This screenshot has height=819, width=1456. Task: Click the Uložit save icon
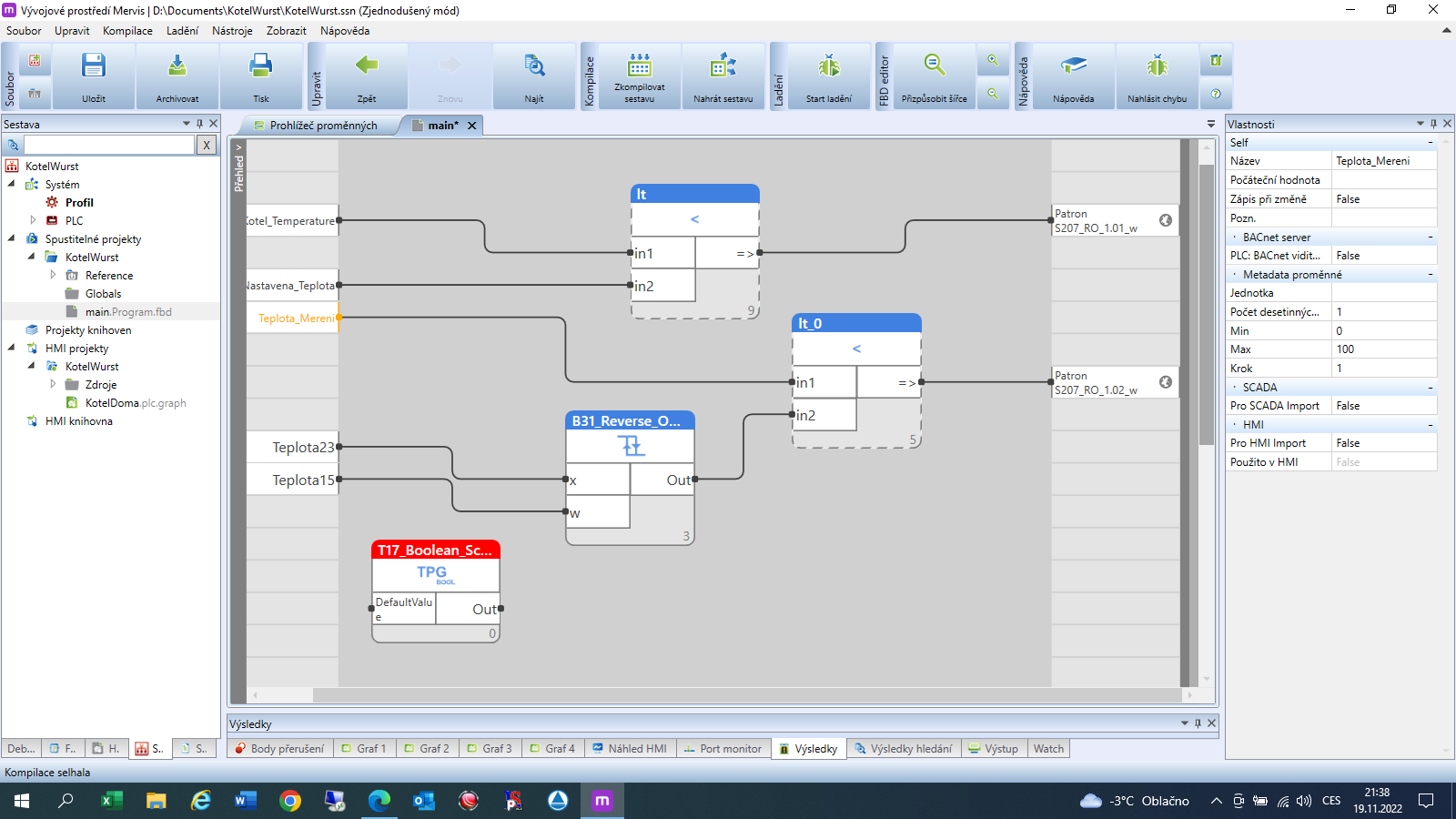pyautogui.click(x=94, y=66)
